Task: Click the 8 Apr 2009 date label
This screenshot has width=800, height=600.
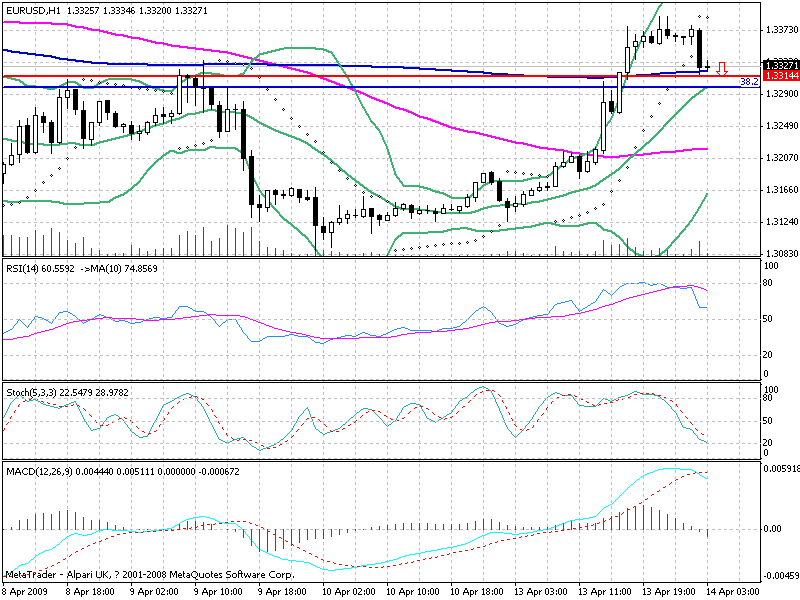Action: [x=26, y=591]
